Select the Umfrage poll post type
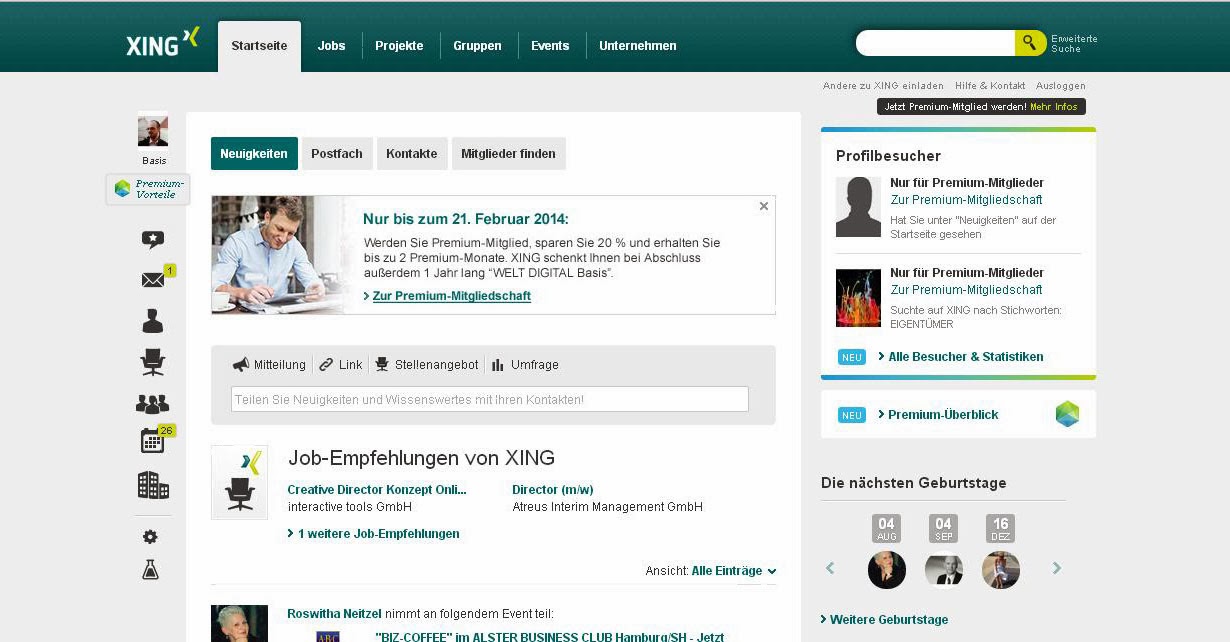The height and width of the screenshot is (642, 1230). [x=525, y=365]
